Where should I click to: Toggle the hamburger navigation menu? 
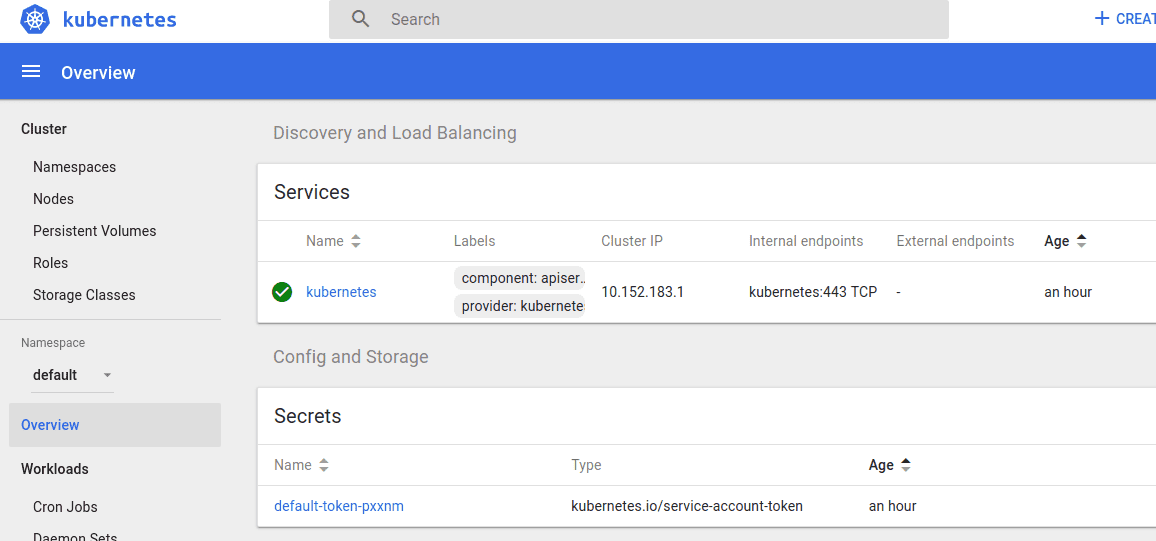31,72
